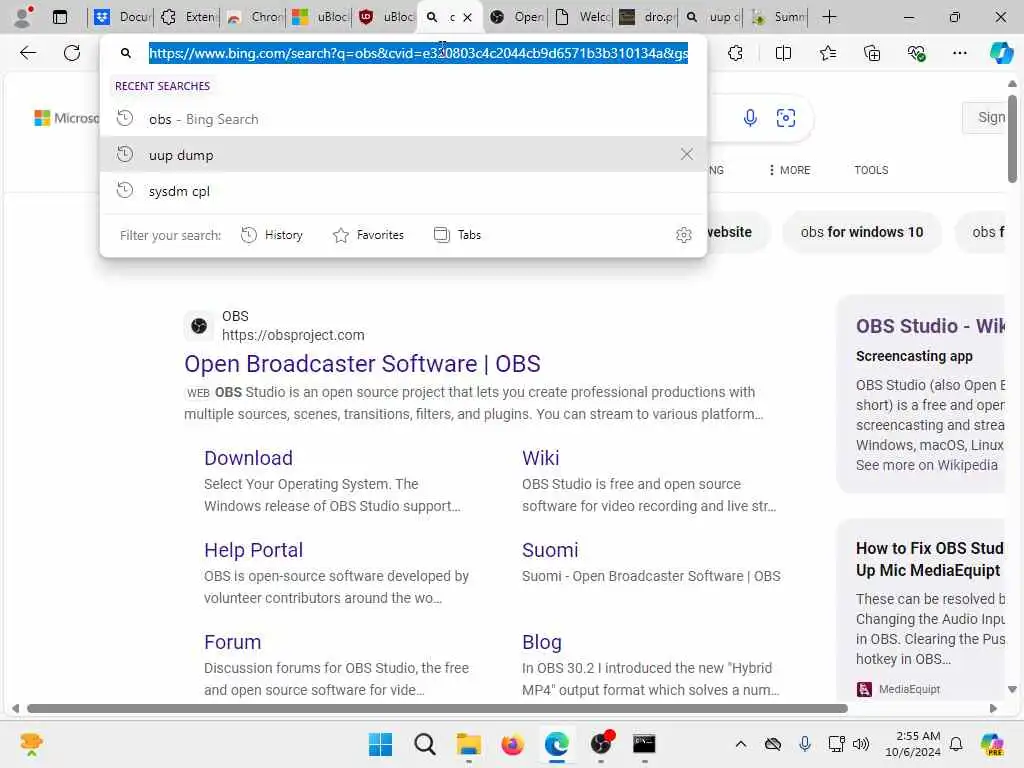Viewport: 1024px width, 768px height.
Task: Open Bing visual search camera icon
Action: click(x=786, y=118)
